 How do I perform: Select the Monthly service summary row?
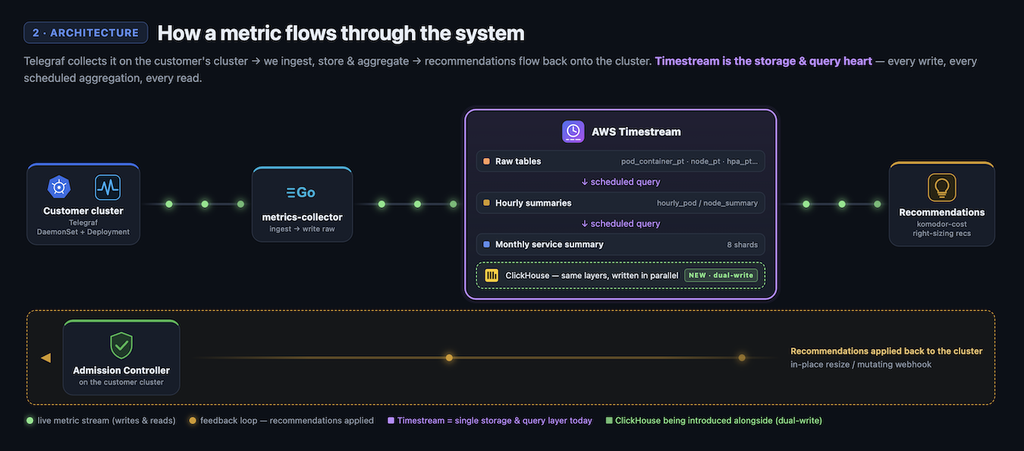(620, 245)
